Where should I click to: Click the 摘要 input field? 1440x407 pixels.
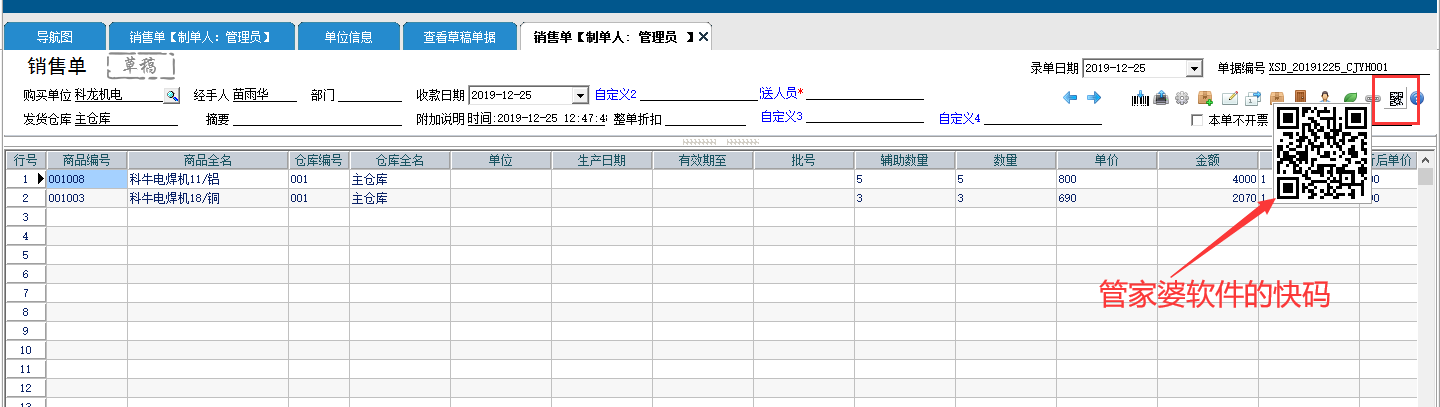point(317,119)
